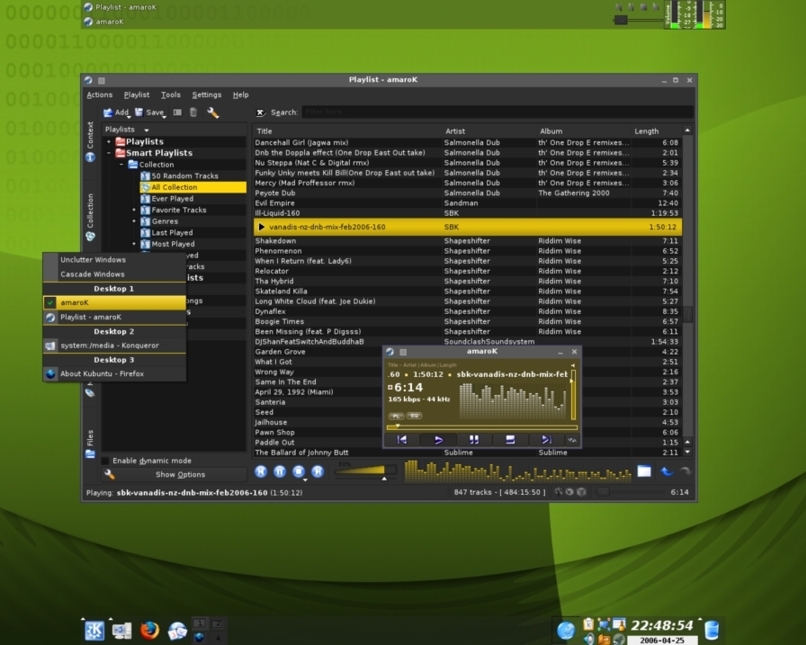Click next track button in main amaroK toolbar
Viewport: 806px width, 645px height.
318,471
